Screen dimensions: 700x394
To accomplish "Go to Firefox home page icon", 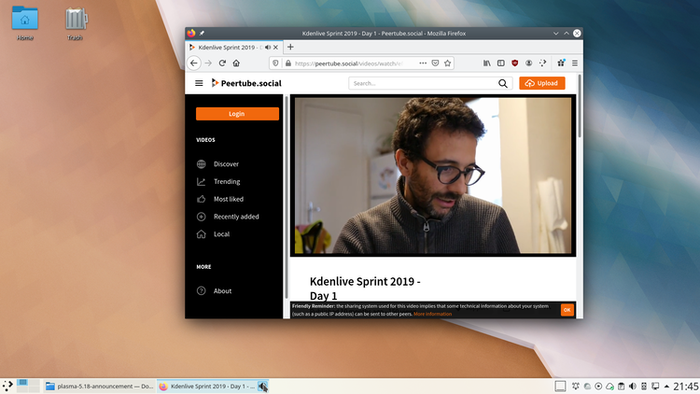I will [236, 63].
